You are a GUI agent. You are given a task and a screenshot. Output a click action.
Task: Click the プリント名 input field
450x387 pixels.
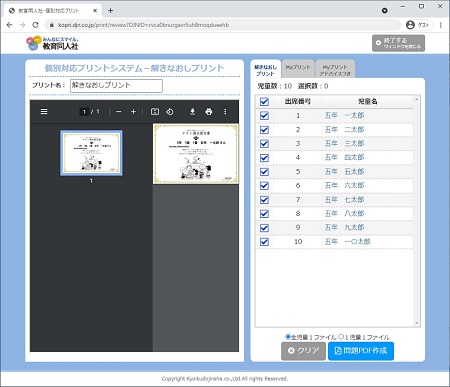click(x=116, y=86)
